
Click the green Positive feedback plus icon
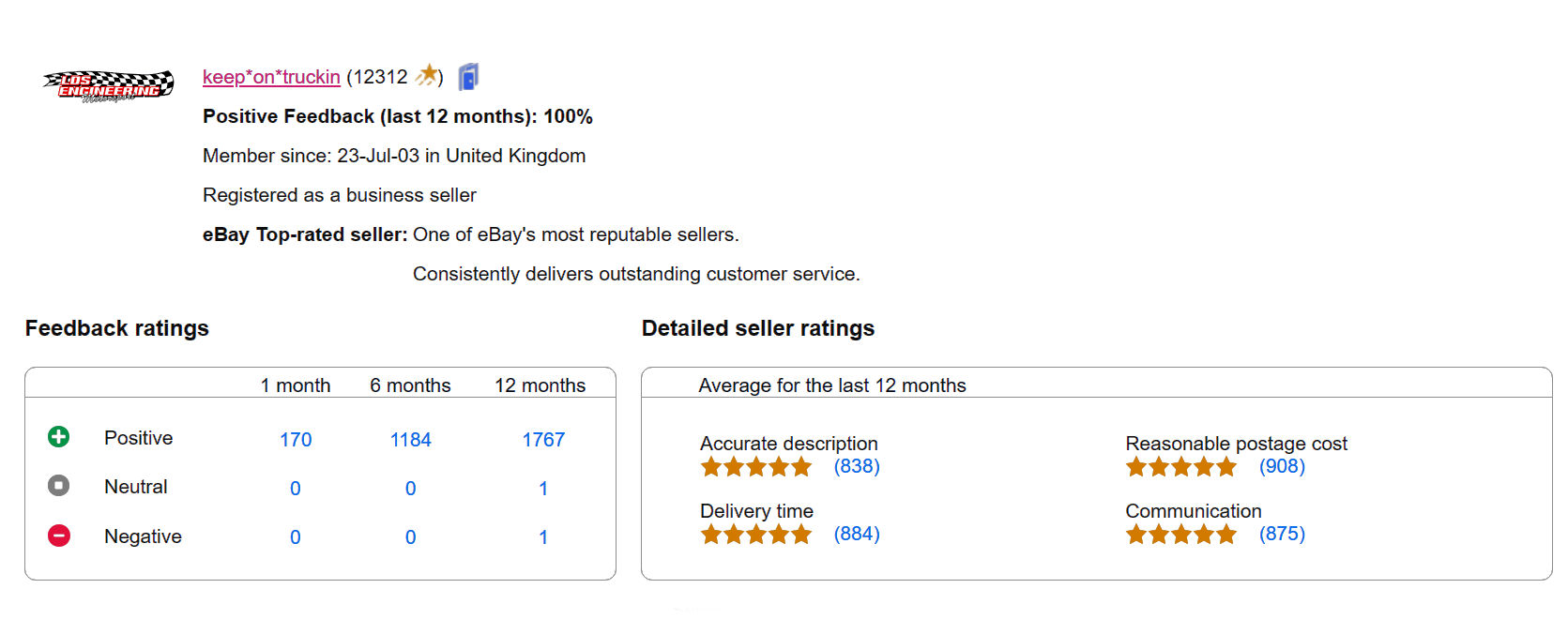[58, 437]
